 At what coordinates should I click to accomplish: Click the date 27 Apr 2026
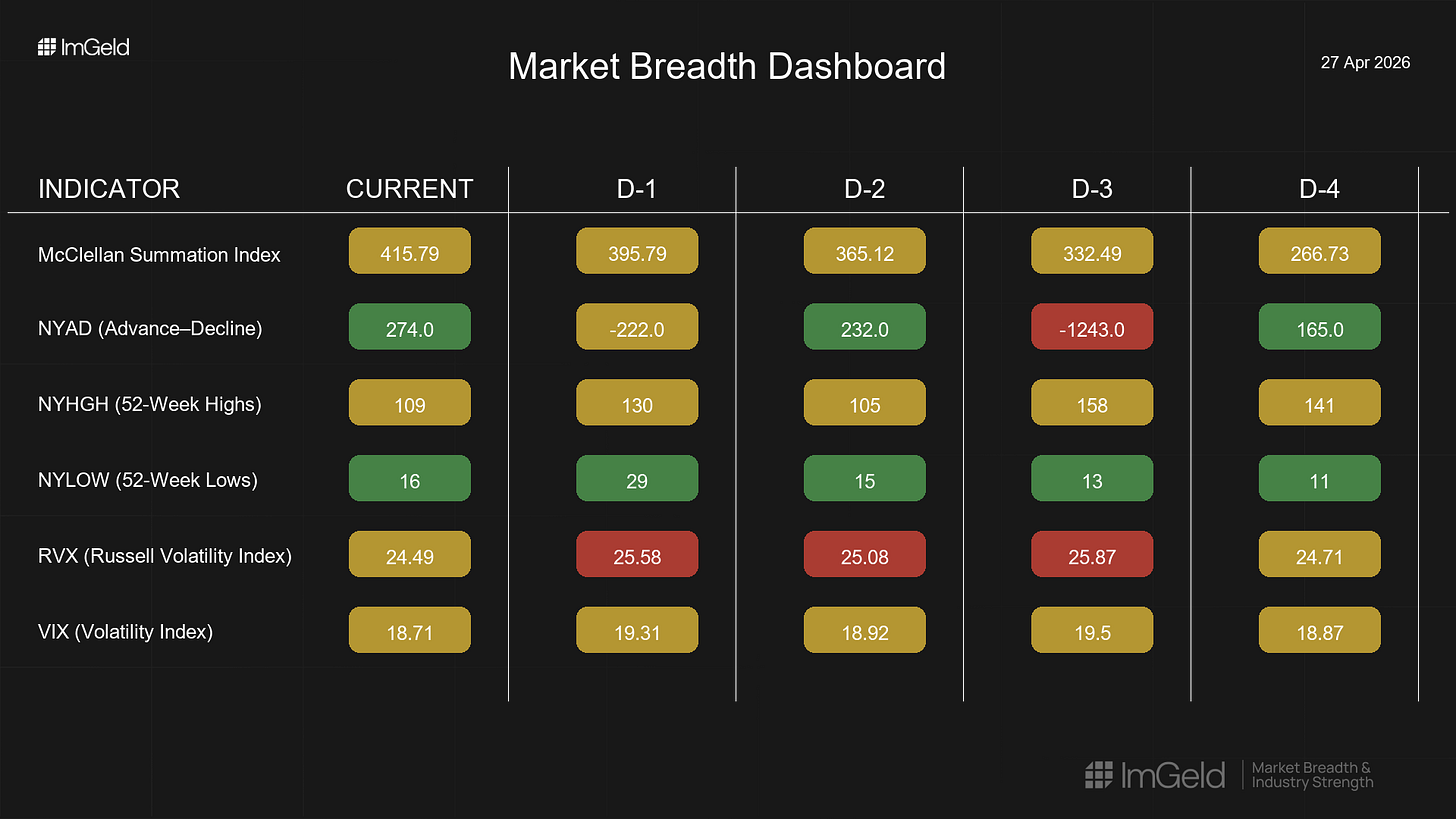pos(1365,62)
